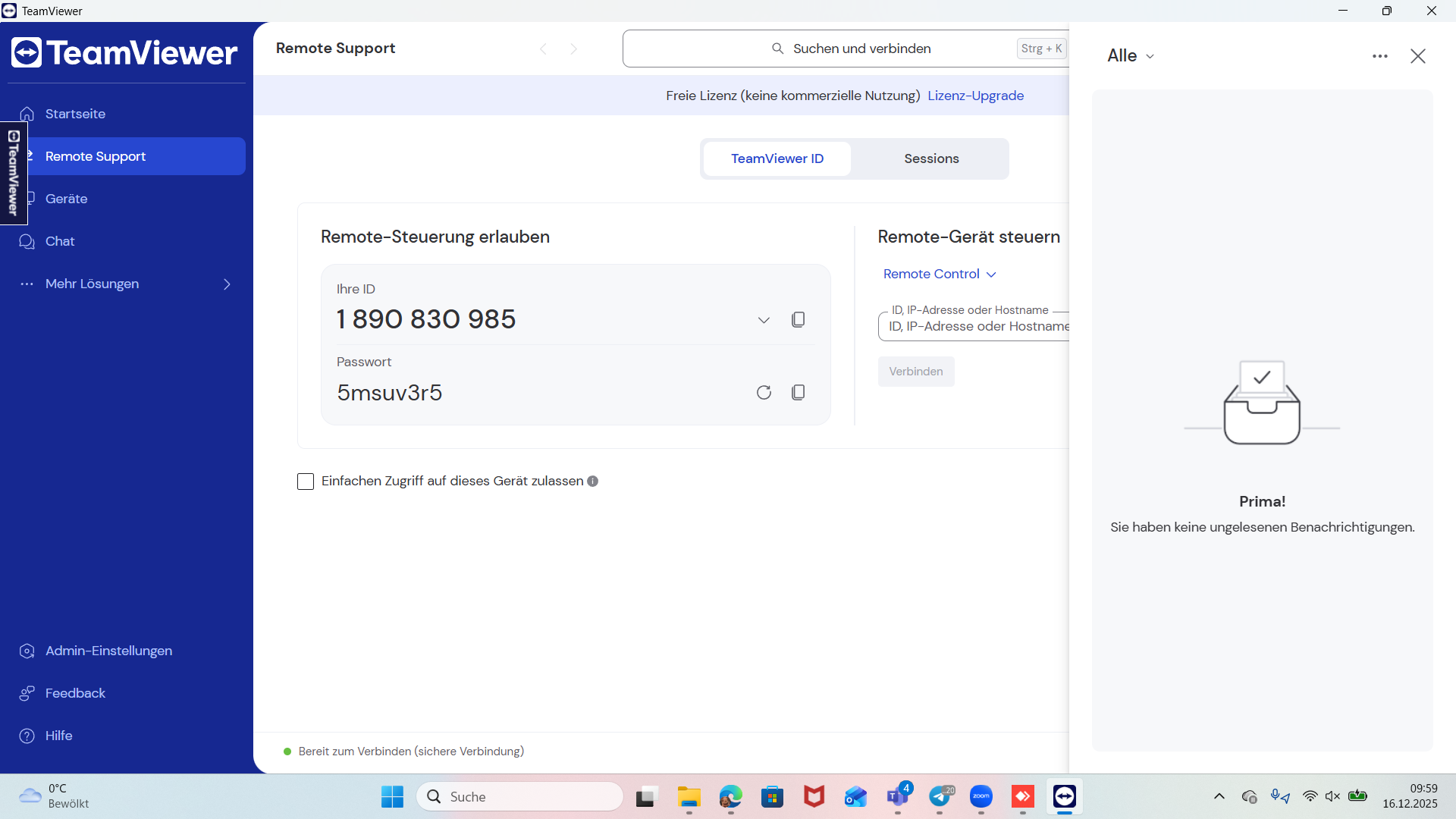Open Admin-Einstellungen from sidebar

[x=108, y=651]
